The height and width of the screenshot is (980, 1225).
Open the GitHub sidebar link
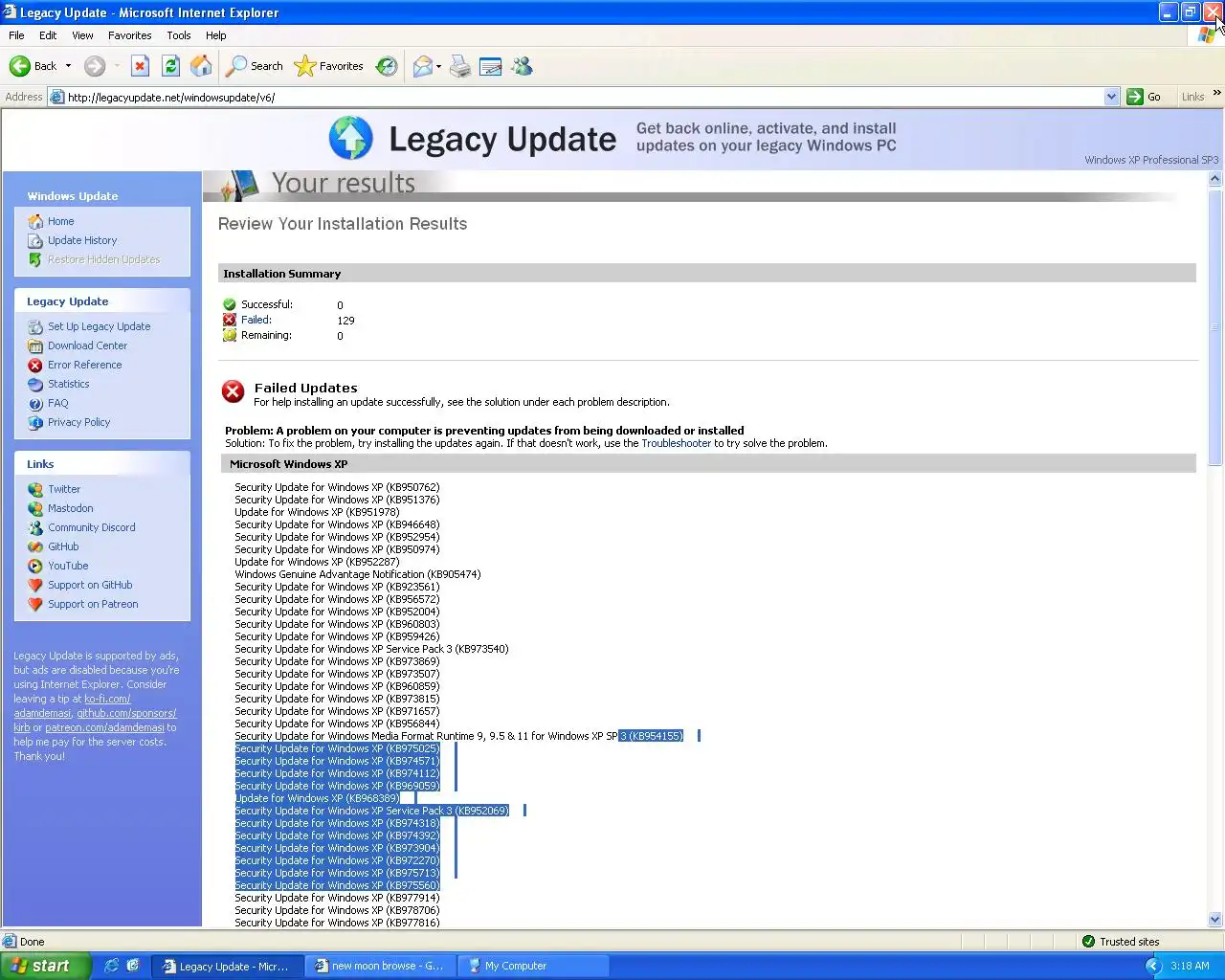(63, 546)
